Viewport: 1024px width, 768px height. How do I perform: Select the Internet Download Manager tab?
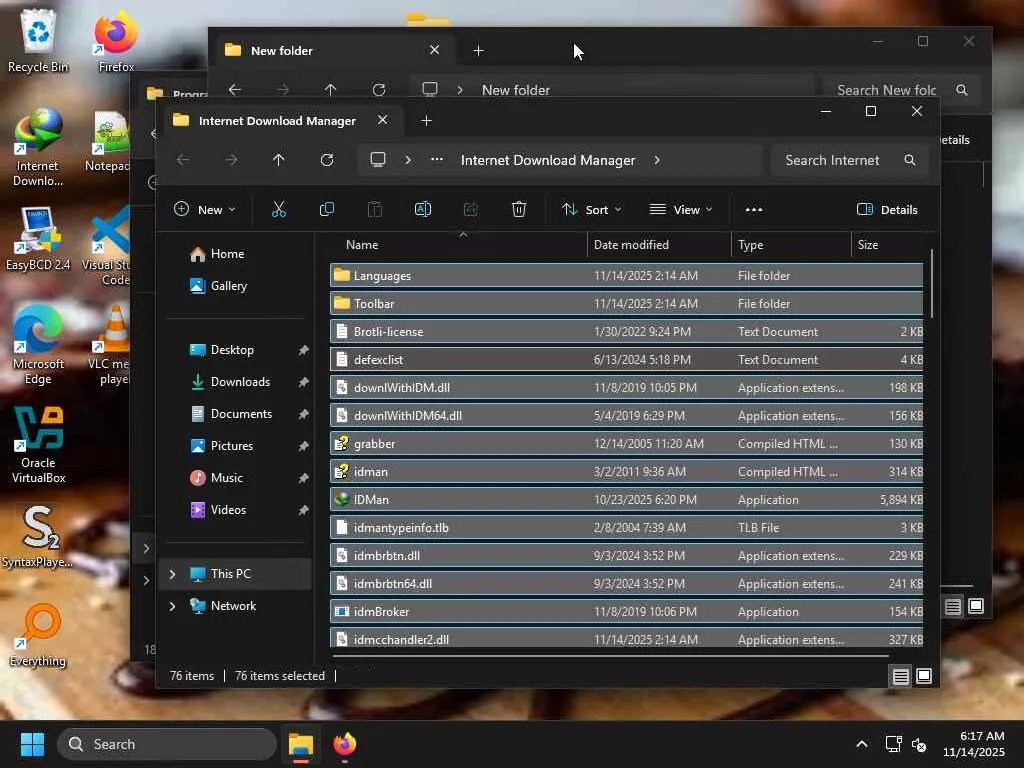[x=276, y=120]
